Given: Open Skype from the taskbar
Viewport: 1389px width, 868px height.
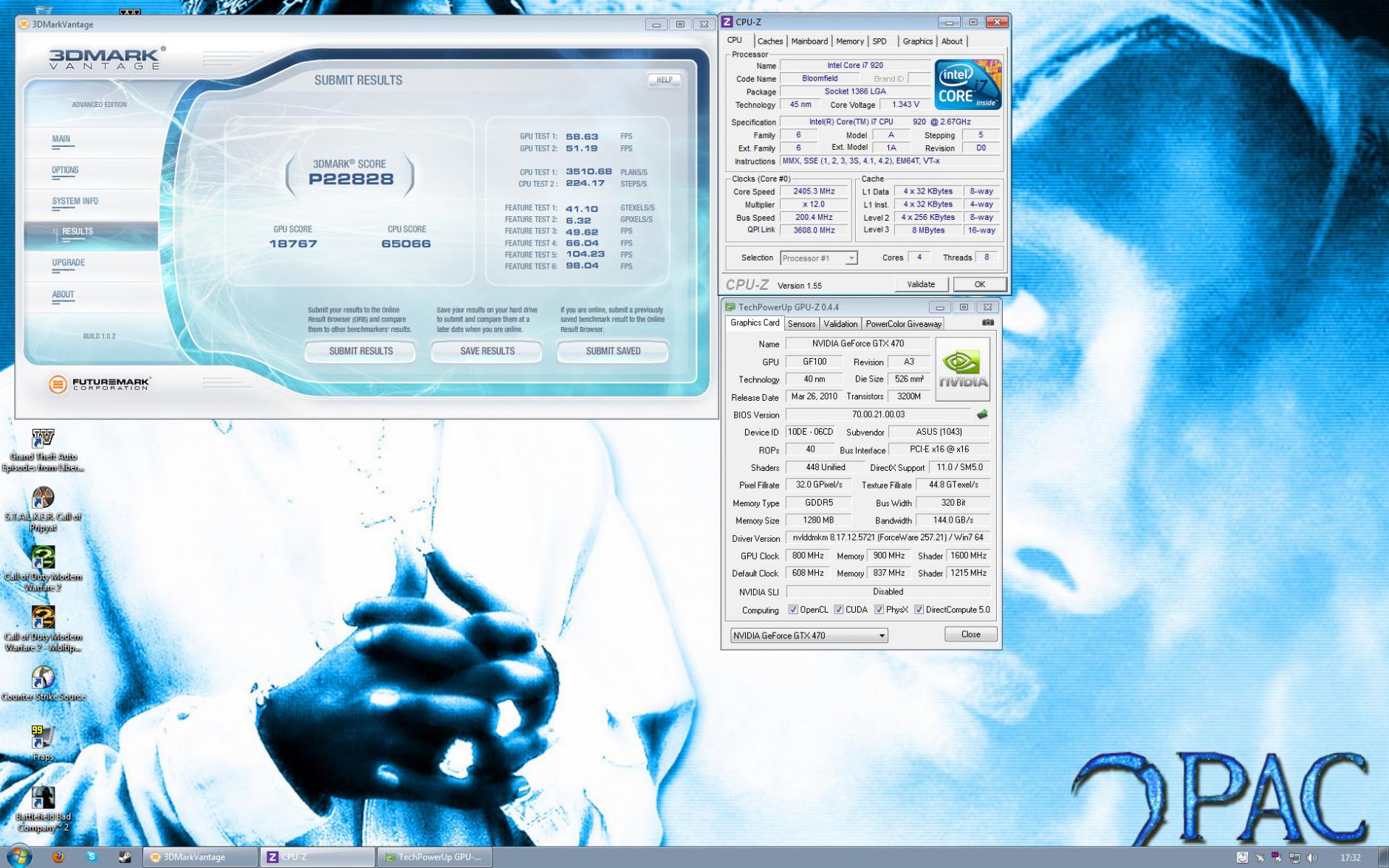Looking at the screenshot, I should [92, 856].
